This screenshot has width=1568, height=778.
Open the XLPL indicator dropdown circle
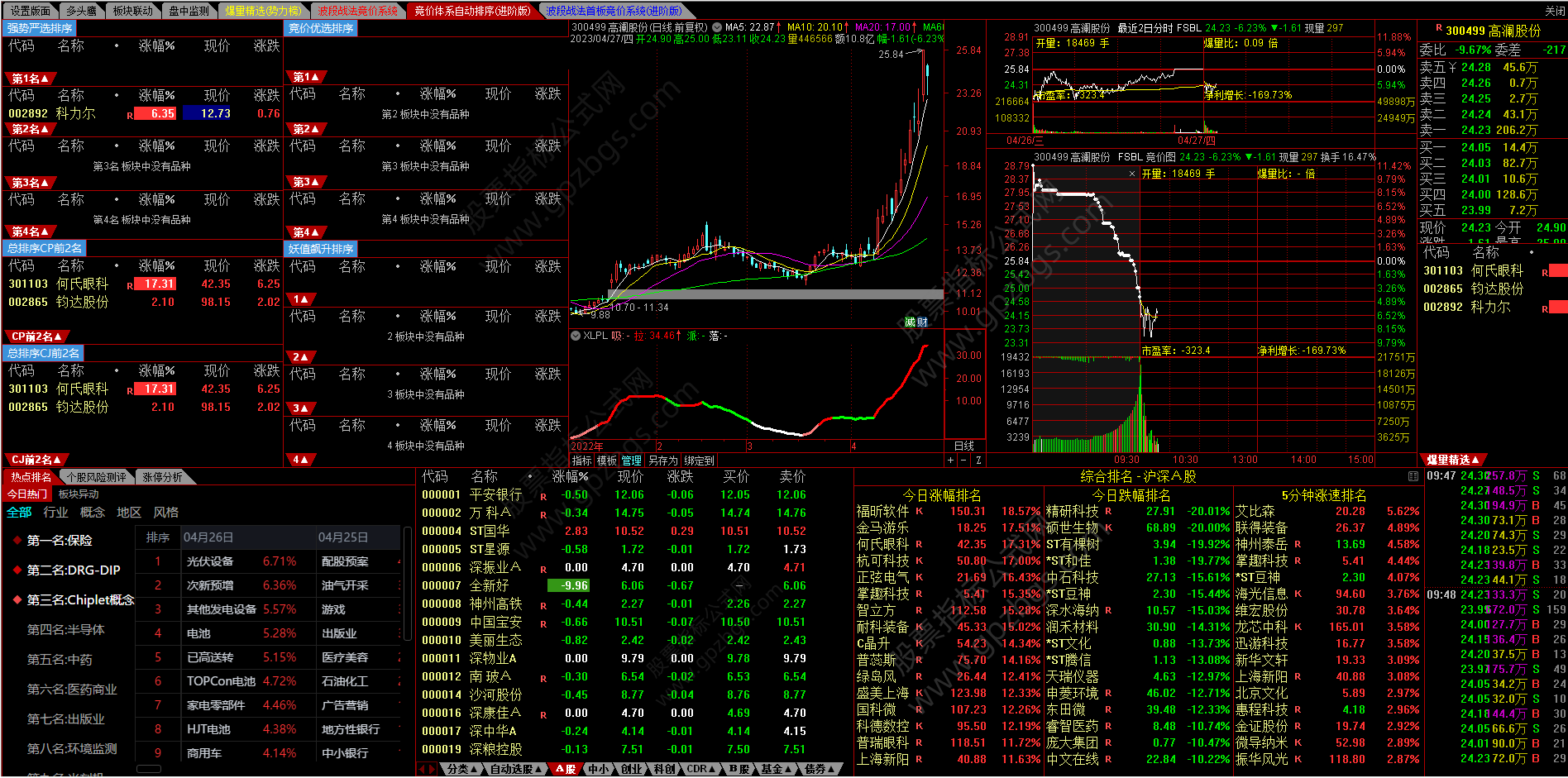pos(576,336)
